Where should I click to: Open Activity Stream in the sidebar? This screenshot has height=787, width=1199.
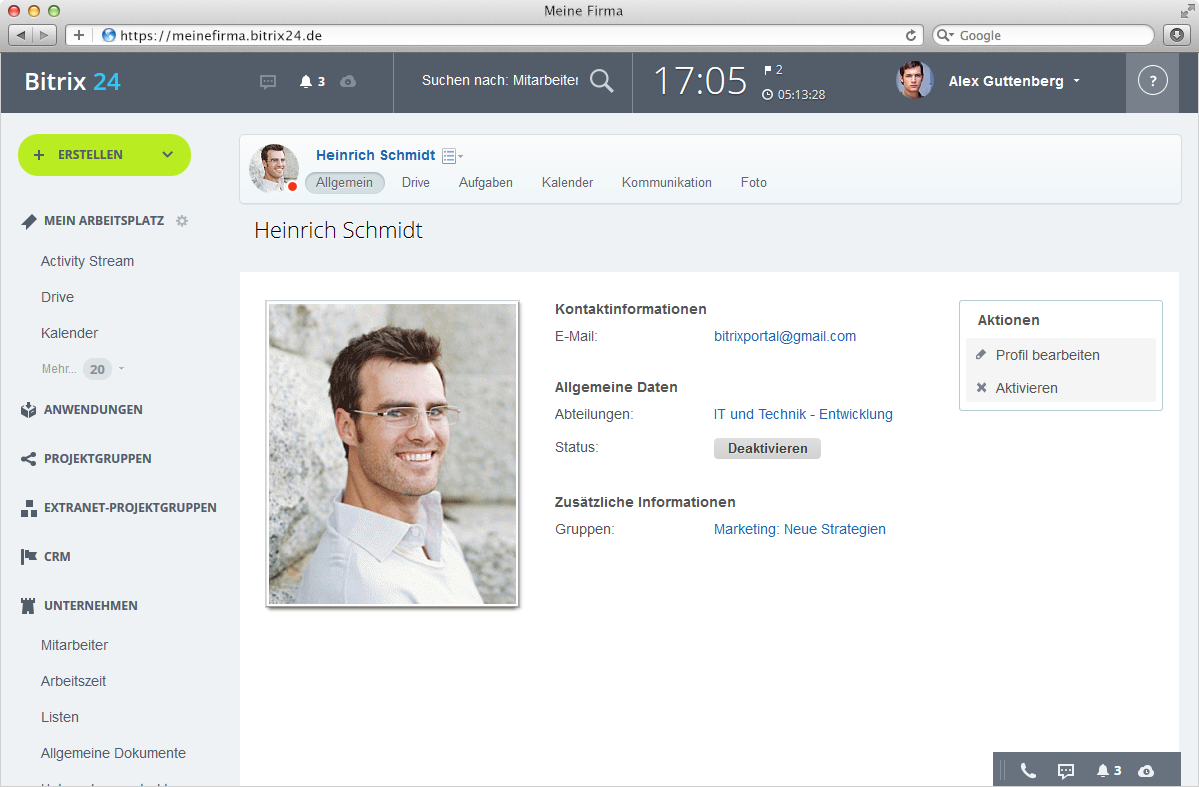pos(87,262)
